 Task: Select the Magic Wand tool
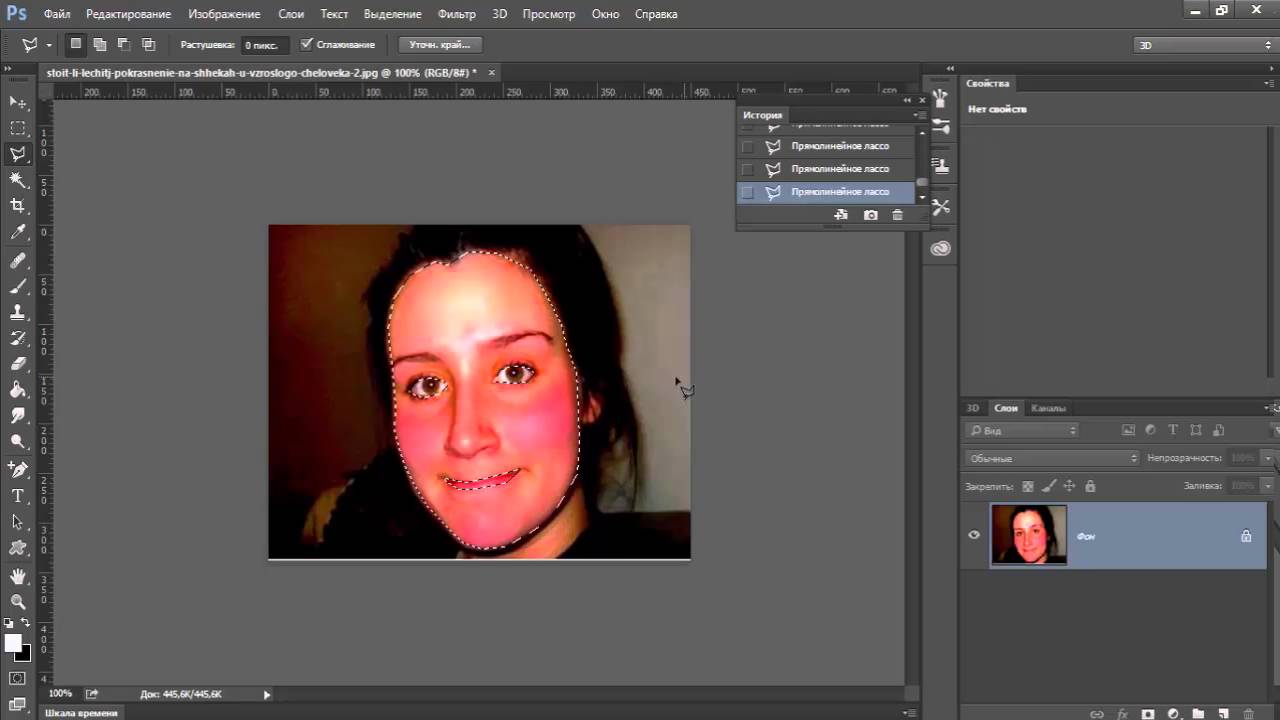click(18, 180)
